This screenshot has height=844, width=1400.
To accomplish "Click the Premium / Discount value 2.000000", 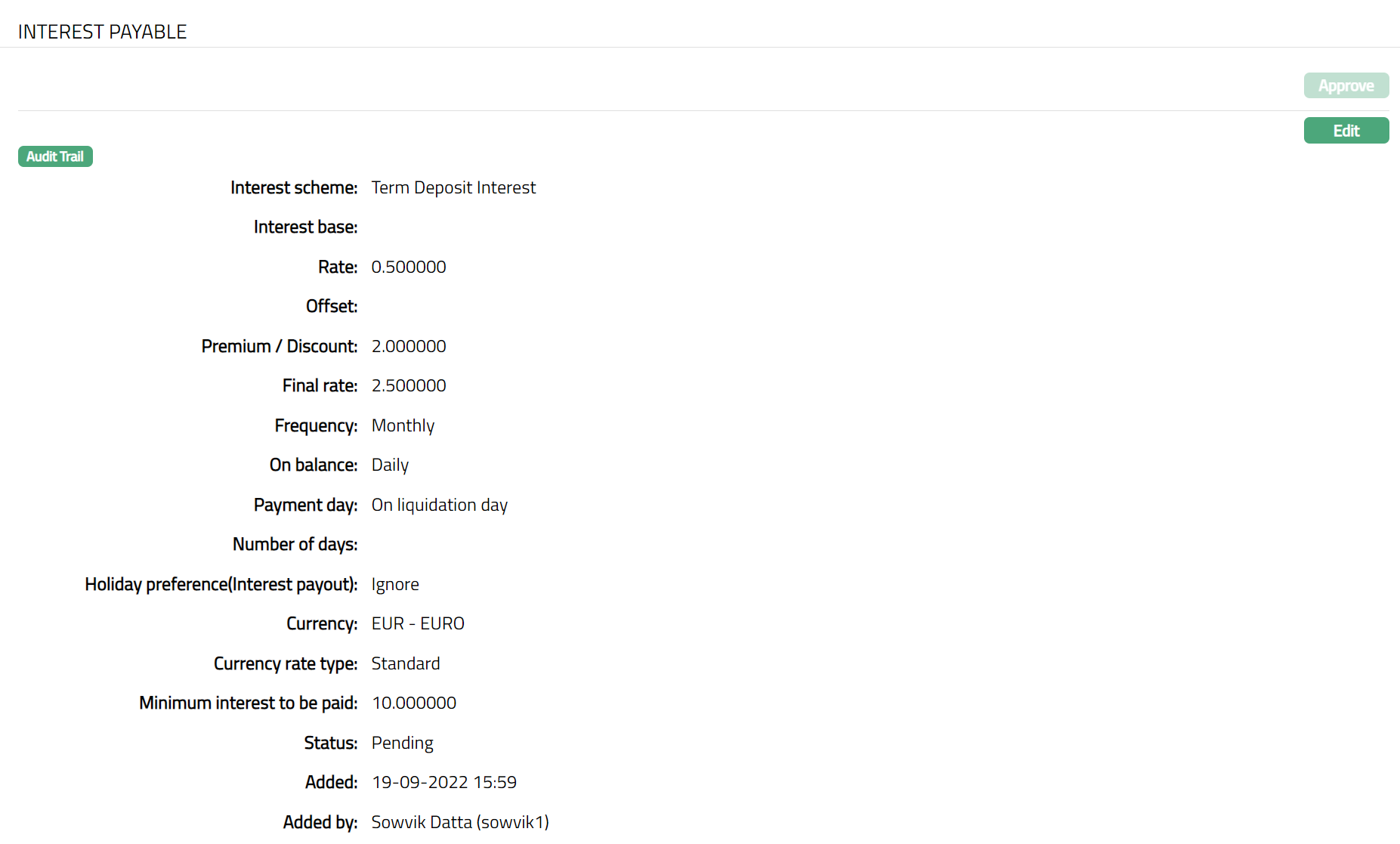I will [408, 346].
